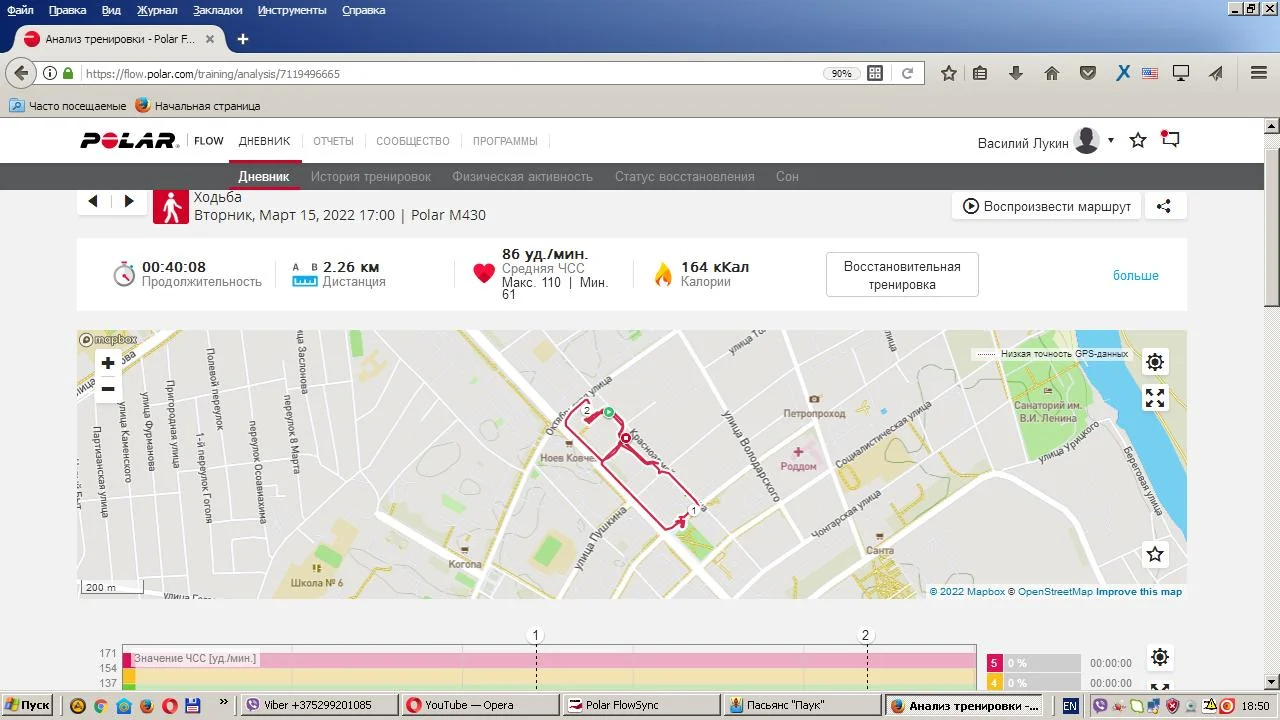Open the Improve this map link
1280x720 pixels.
(x=1139, y=592)
